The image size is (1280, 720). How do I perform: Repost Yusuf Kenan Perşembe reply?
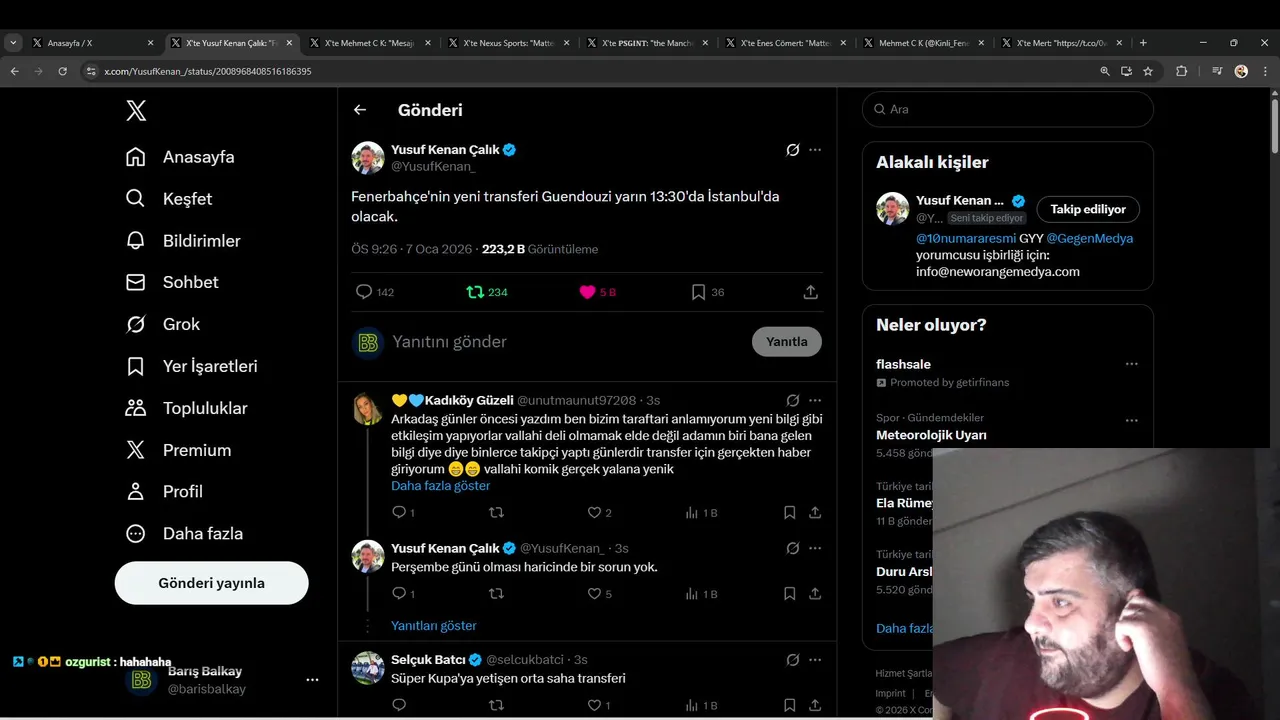pyautogui.click(x=496, y=594)
